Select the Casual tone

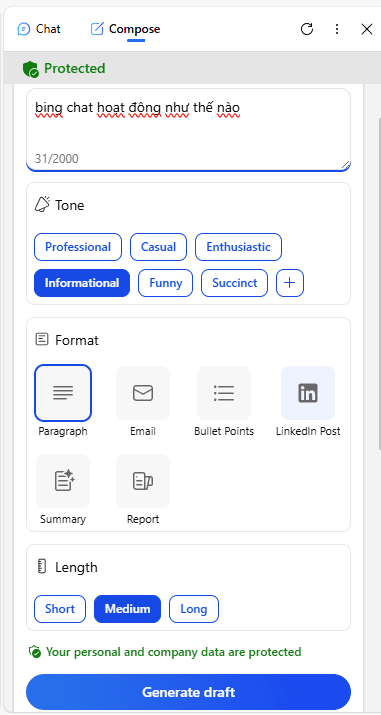(158, 247)
